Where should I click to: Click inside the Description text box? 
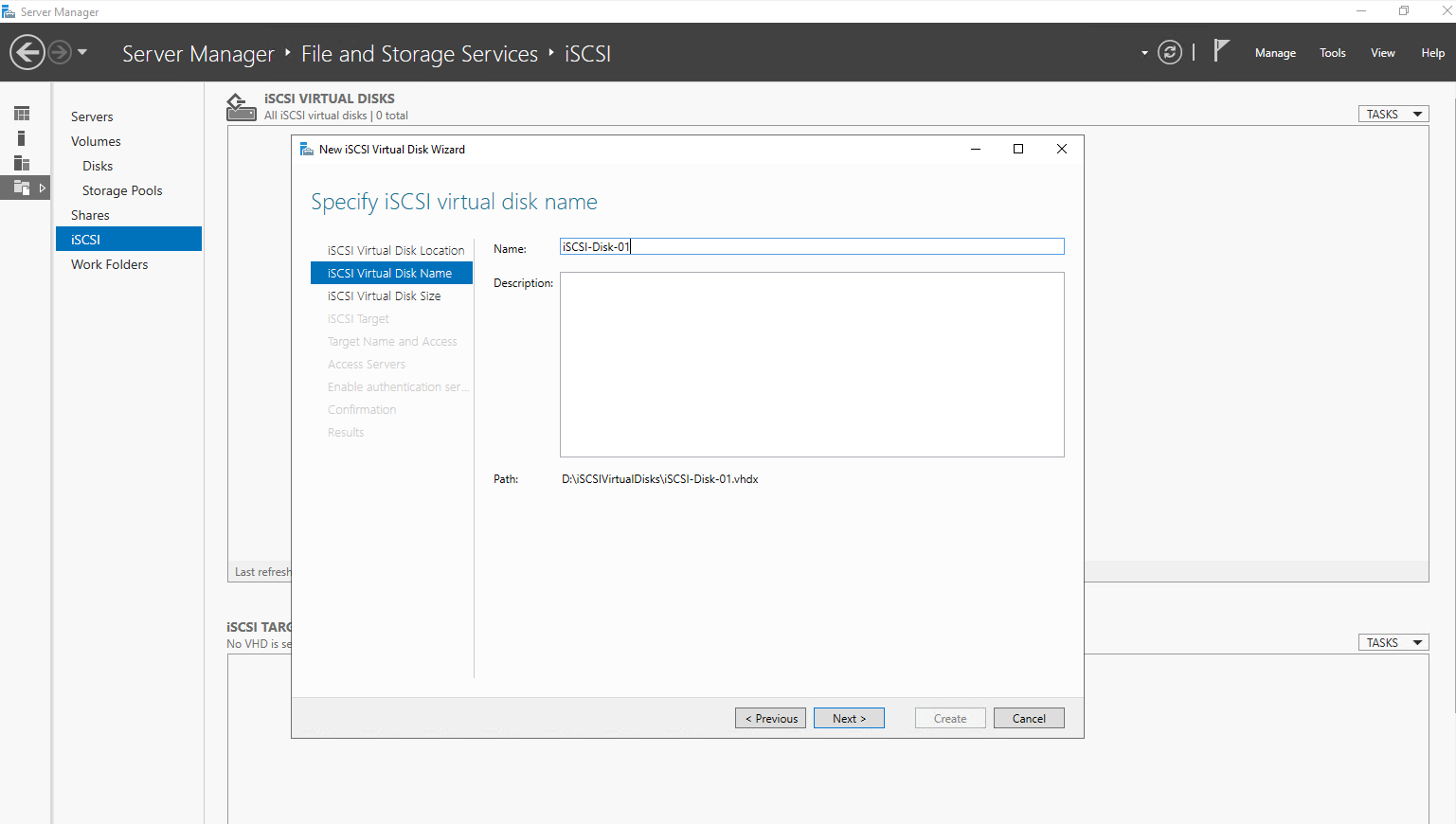click(811, 365)
